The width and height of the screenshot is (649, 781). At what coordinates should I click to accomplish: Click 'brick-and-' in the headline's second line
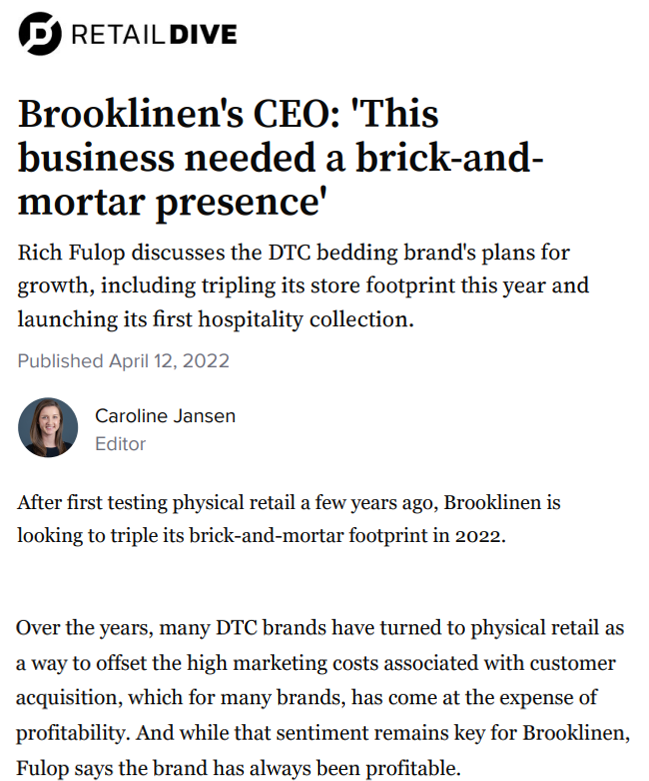coord(449,157)
